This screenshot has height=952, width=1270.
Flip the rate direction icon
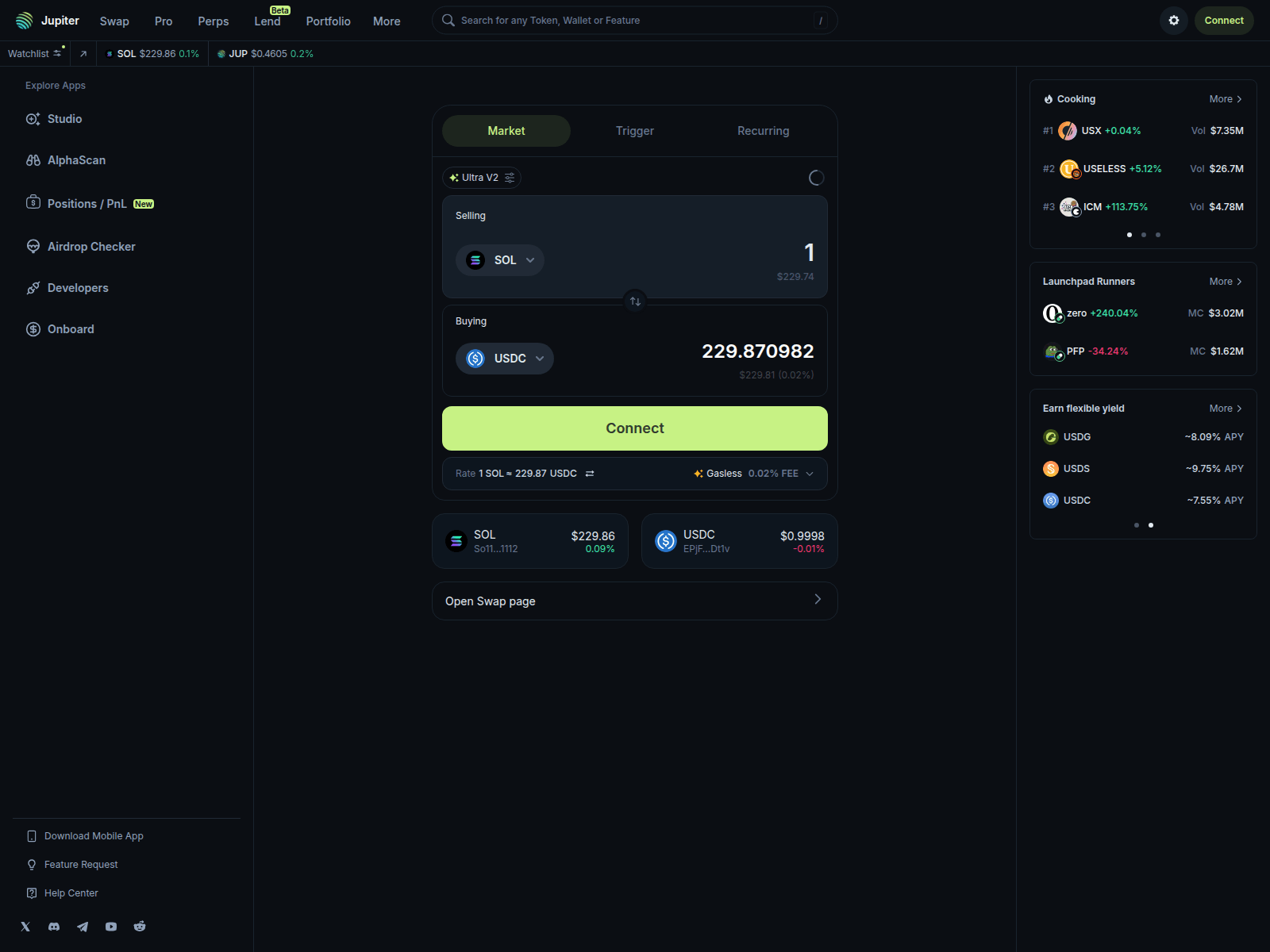coord(590,474)
